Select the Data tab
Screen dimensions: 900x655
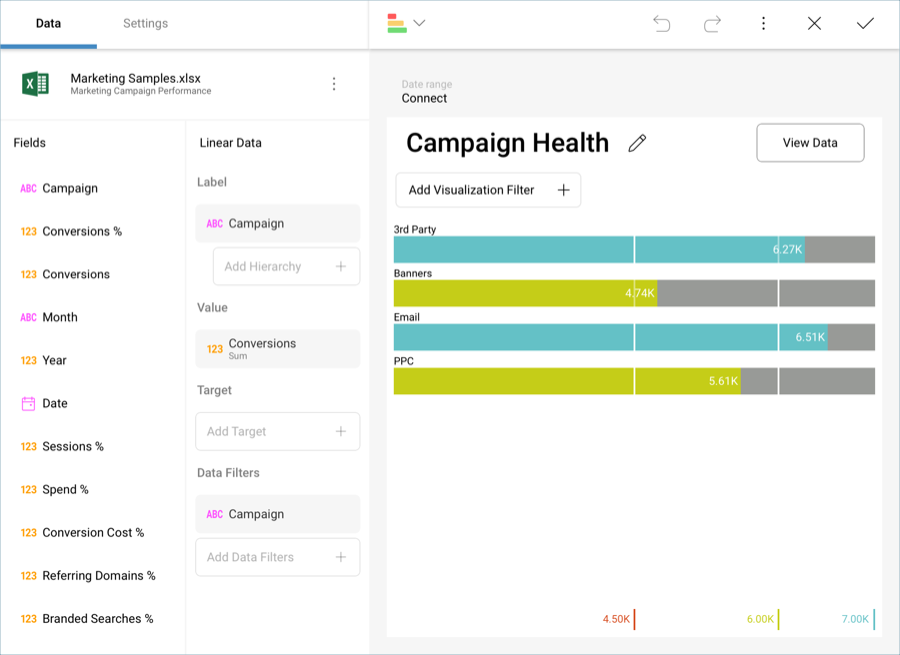[48, 24]
